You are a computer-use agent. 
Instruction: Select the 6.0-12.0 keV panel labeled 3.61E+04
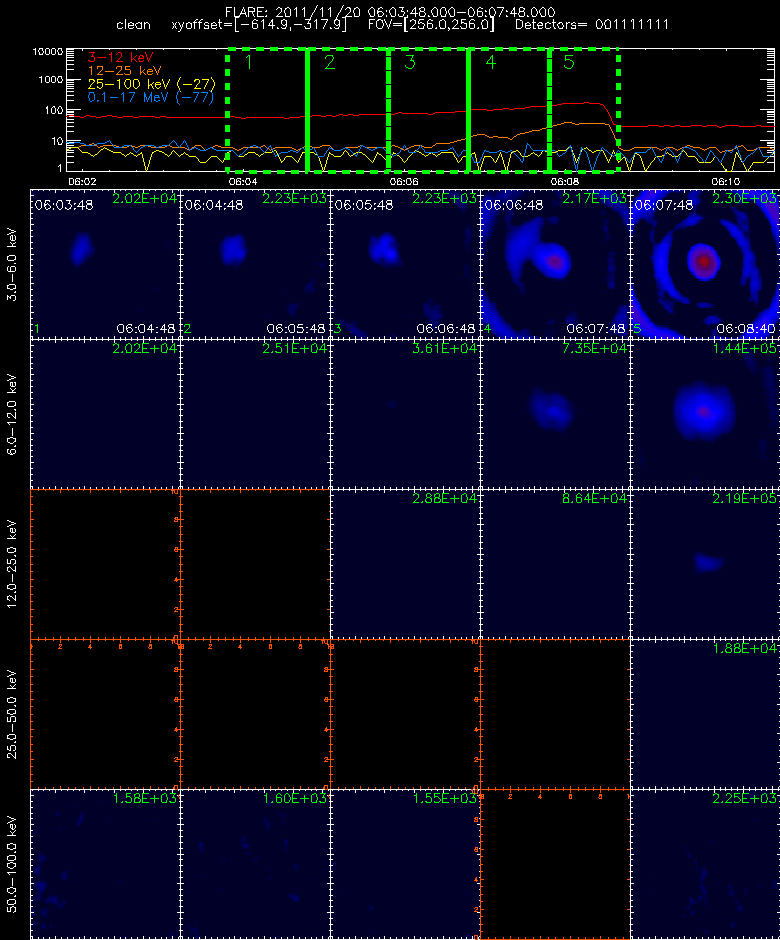(405, 414)
